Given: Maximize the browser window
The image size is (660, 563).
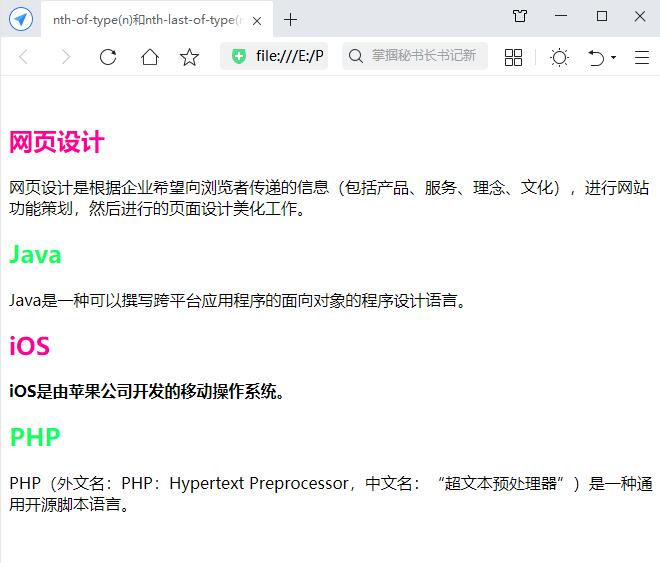Looking at the screenshot, I should (x=602, y=16).
